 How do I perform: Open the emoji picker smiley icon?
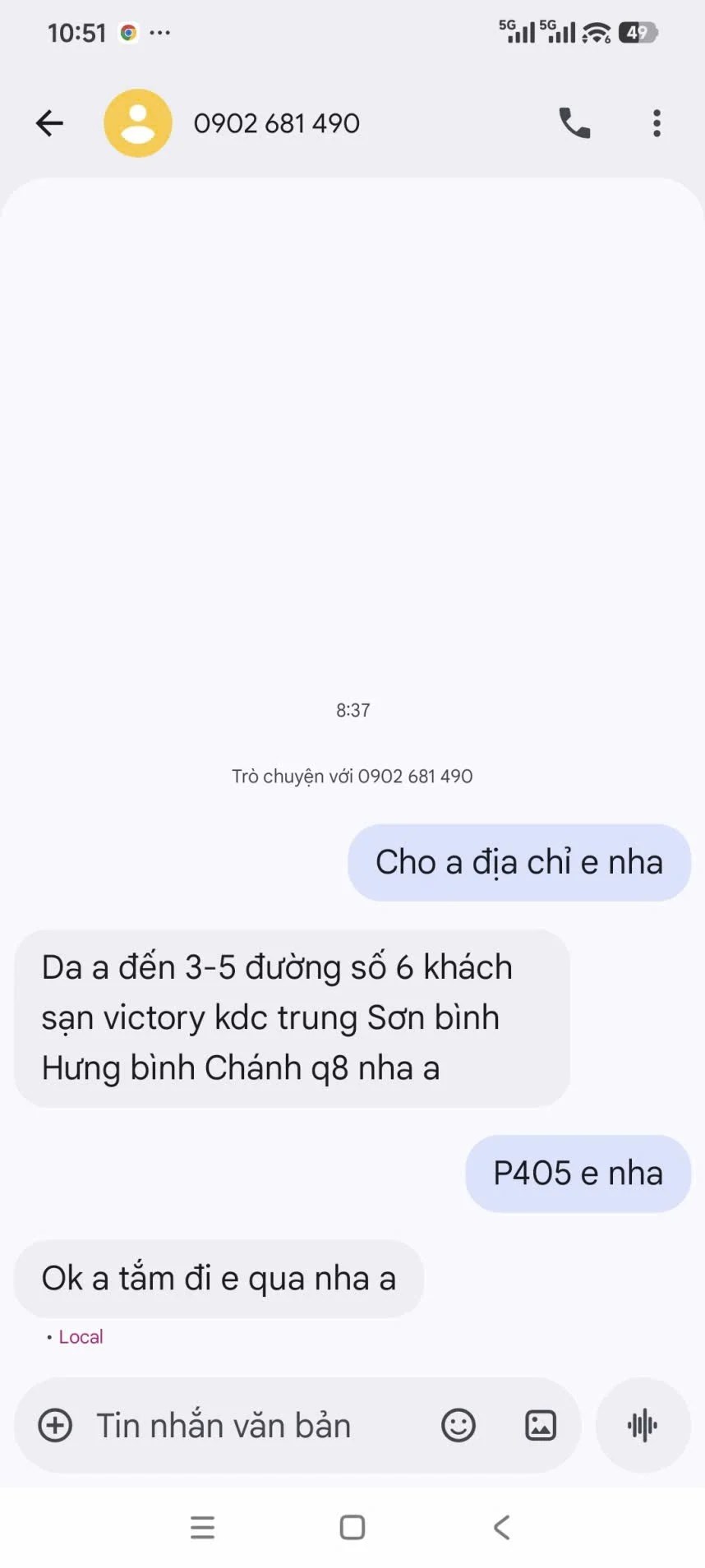click(x=458, y=1425)
